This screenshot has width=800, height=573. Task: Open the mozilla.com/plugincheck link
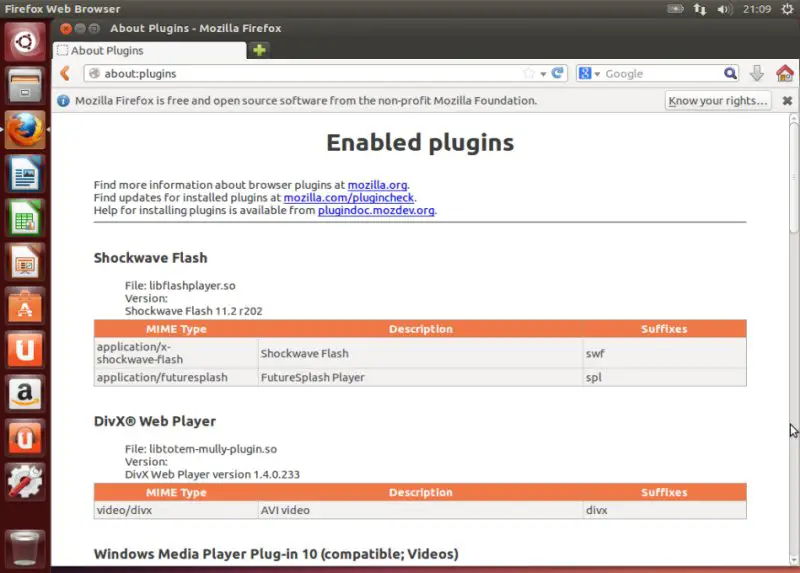coord(348,197)
